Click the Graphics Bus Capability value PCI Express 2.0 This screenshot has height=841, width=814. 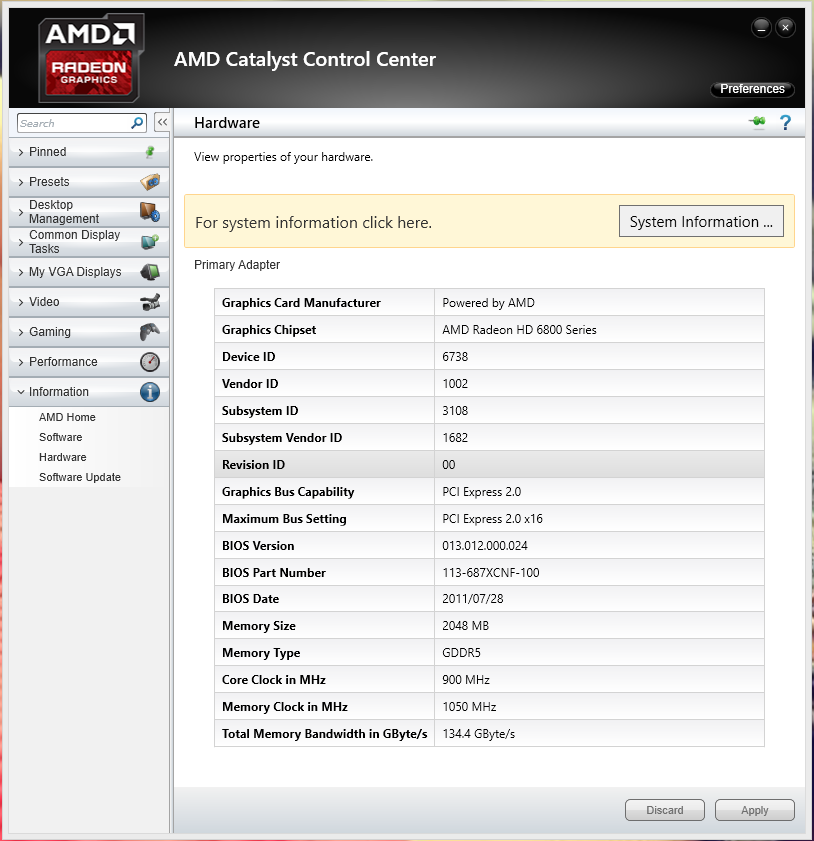click(482, 492)
